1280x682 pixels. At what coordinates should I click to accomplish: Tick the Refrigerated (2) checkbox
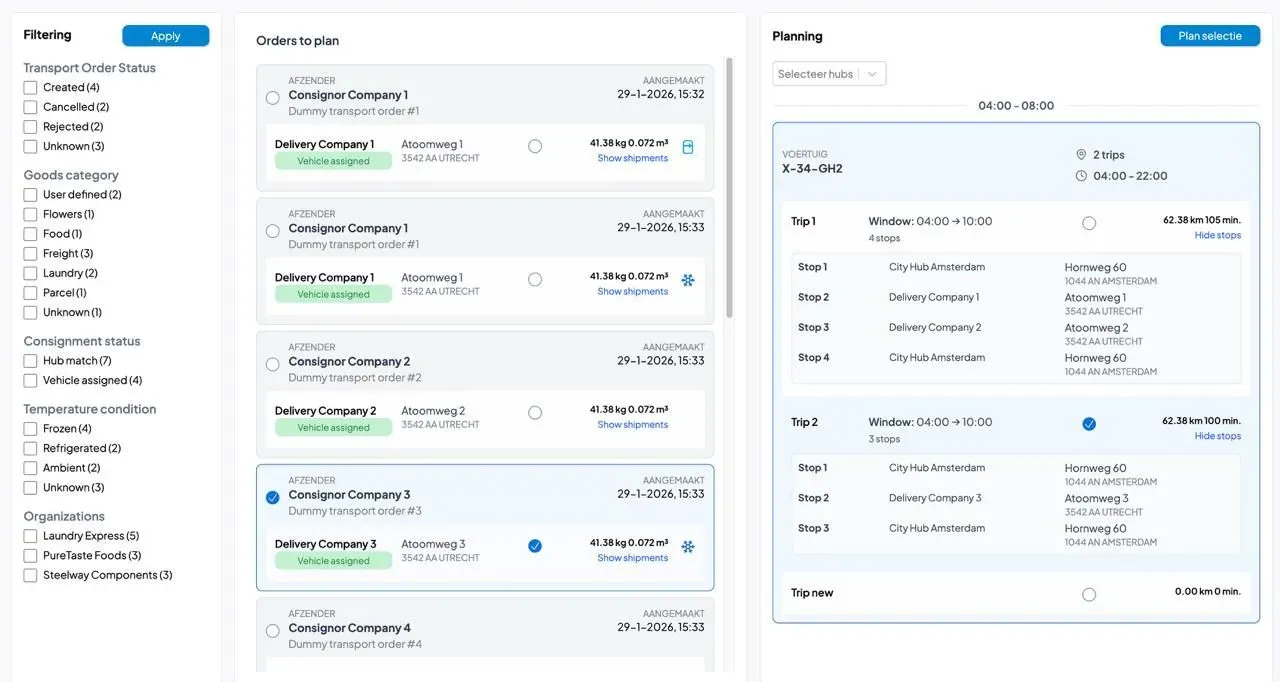pyautogui.click(x=30, y=448)
